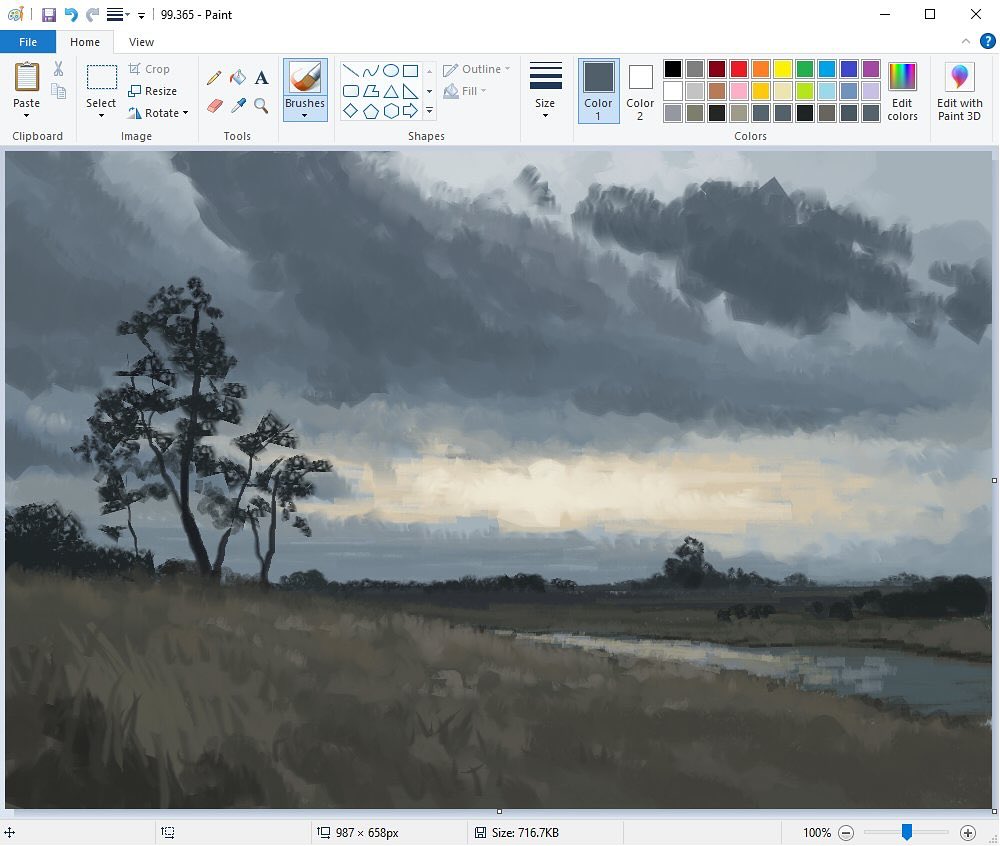This screenshot has height=846, width=1000.
Task: Pick the Eraser tool
Action: (213, 104)
